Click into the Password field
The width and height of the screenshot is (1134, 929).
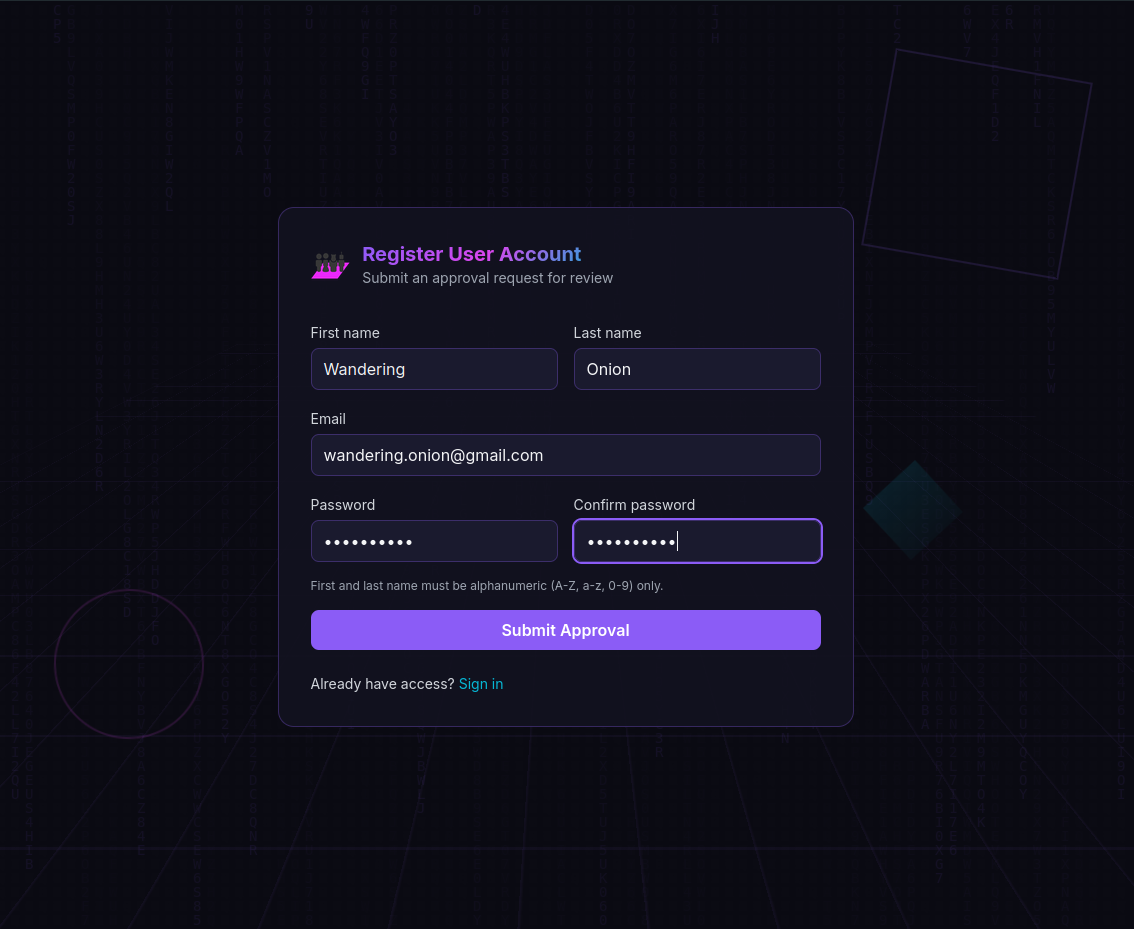tap(434, 541)
